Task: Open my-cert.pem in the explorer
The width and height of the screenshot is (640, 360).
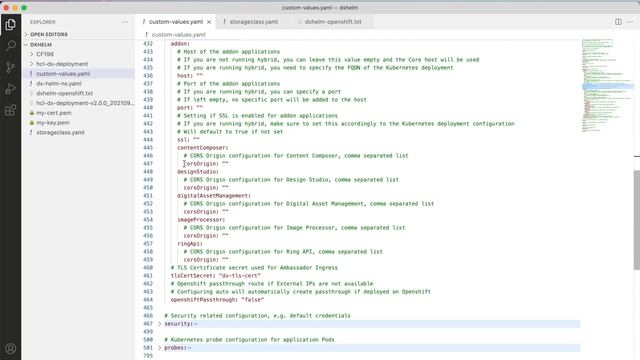Action: tap(53, 113)
